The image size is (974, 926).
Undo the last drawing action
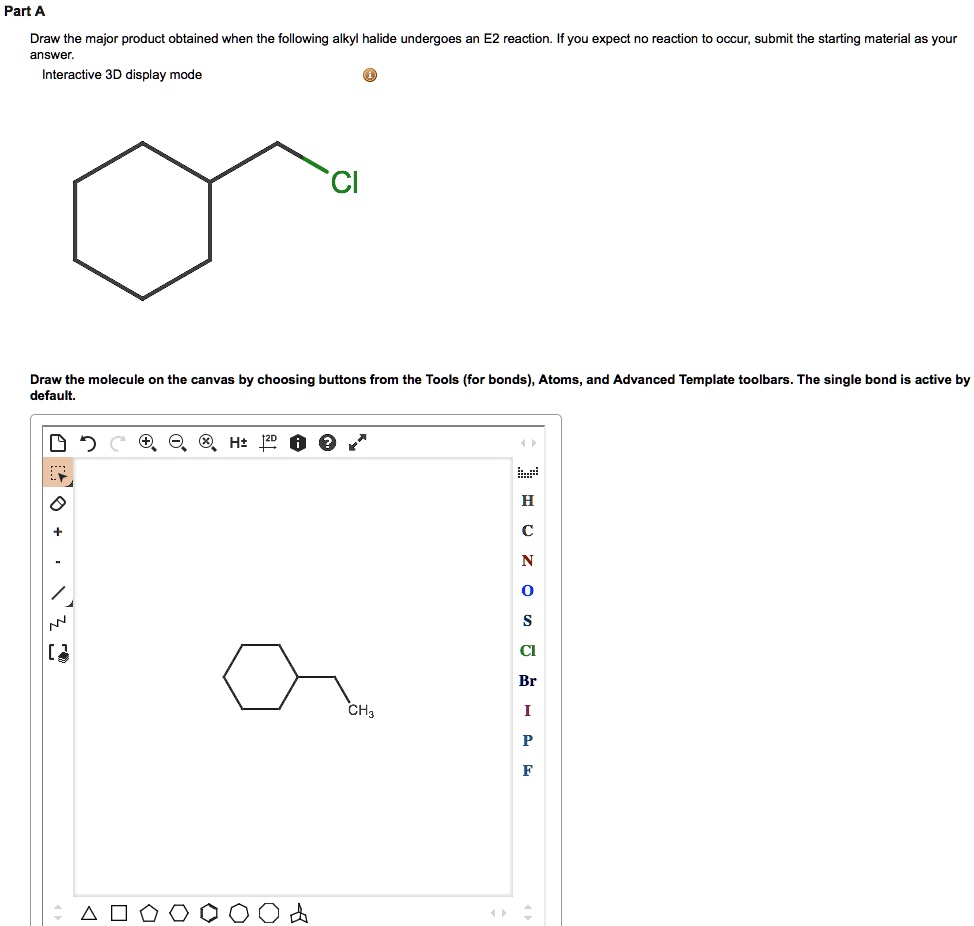88,442
